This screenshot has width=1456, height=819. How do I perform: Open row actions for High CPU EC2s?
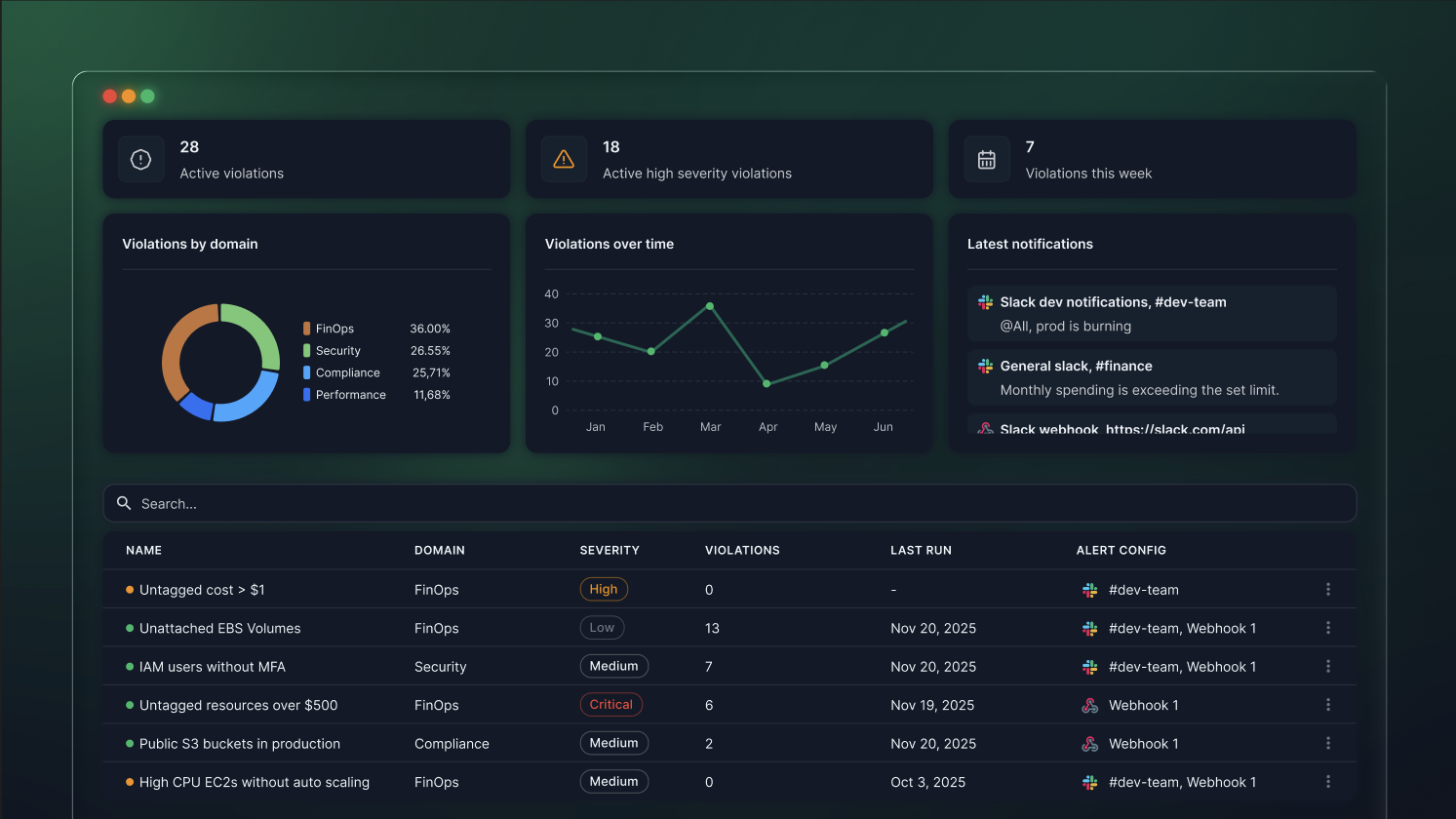tap(1327, 782)
